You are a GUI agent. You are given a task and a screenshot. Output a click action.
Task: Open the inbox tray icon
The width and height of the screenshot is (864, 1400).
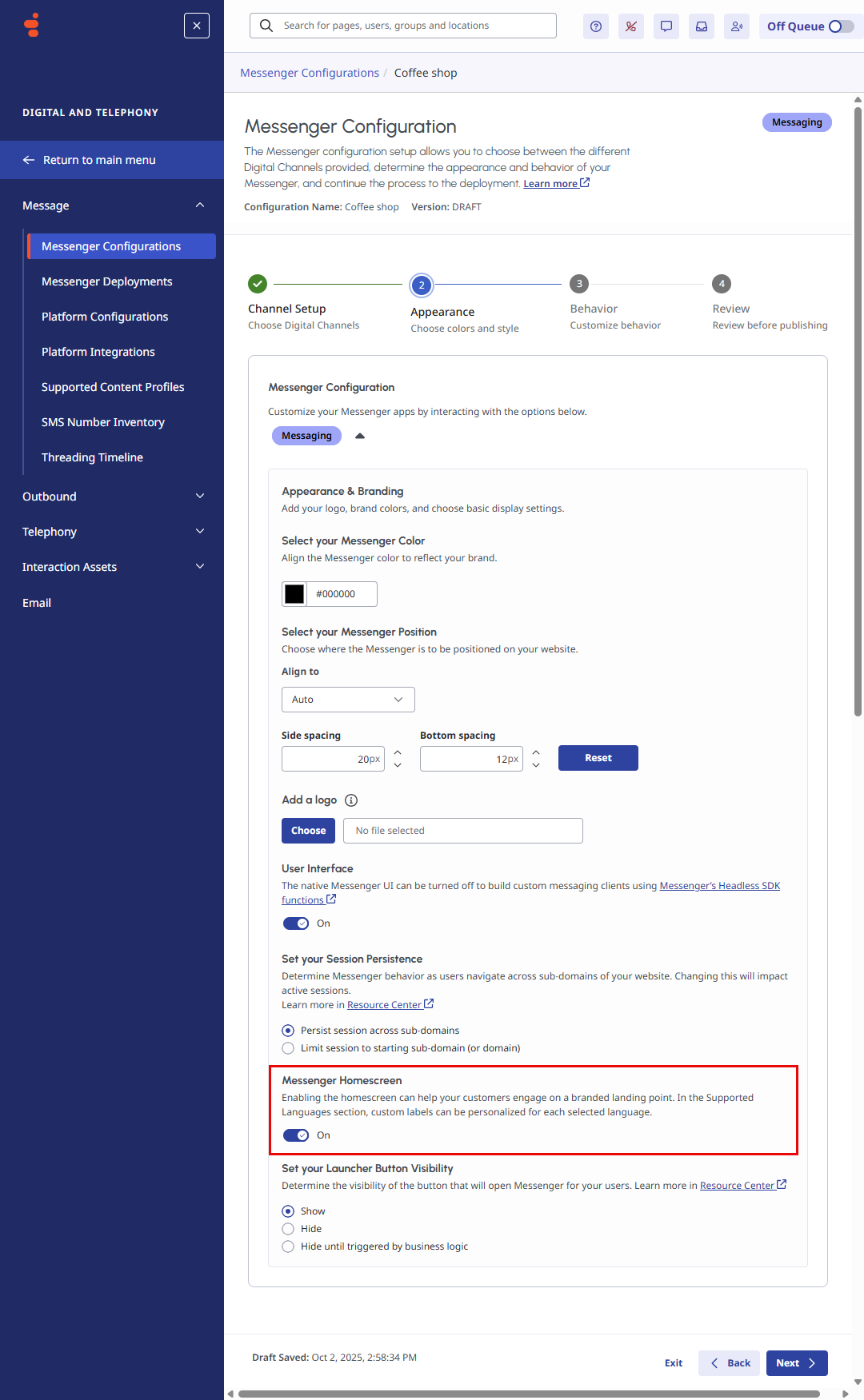click(x=702, y=26)
